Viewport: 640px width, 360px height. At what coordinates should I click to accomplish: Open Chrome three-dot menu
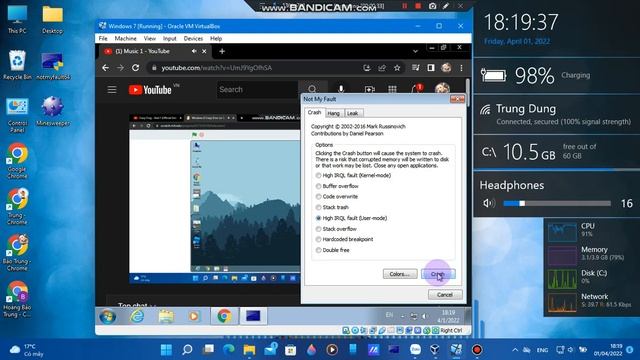coord(462,68)
